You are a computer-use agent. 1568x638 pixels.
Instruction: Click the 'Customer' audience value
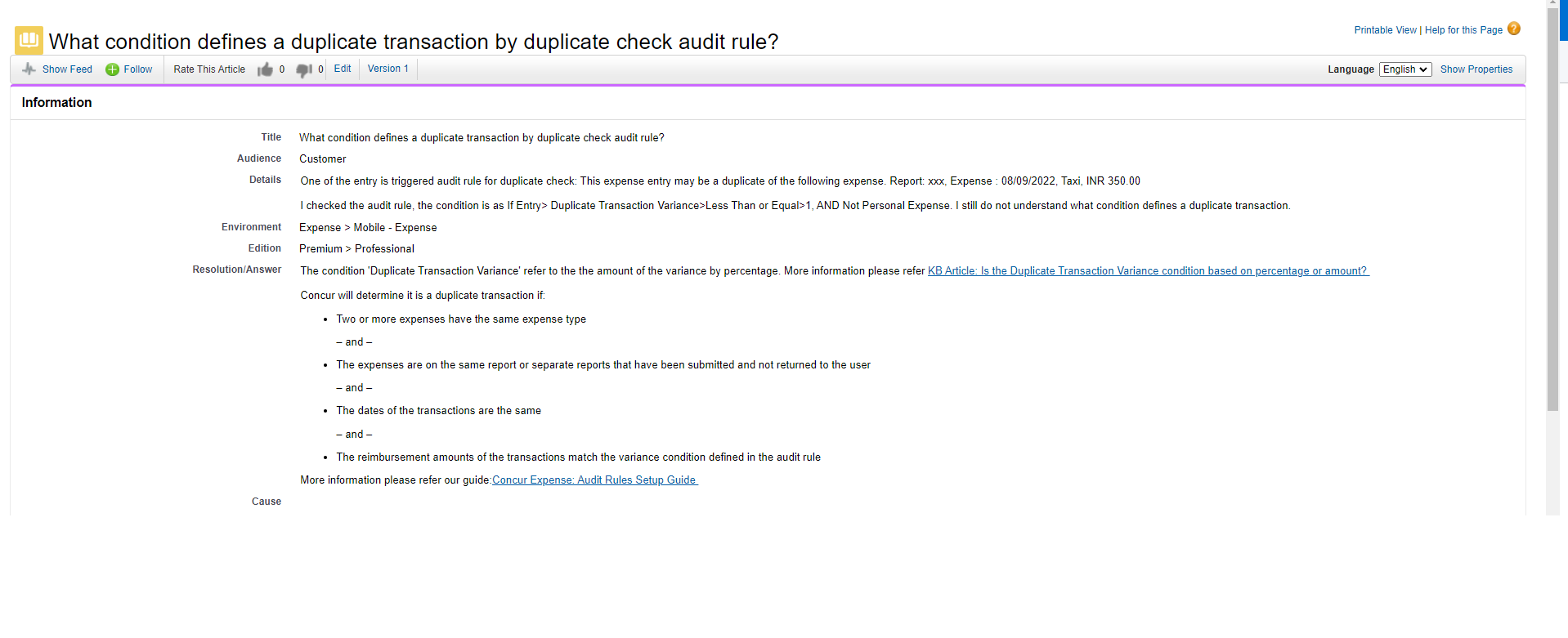[x=323, y=159]
